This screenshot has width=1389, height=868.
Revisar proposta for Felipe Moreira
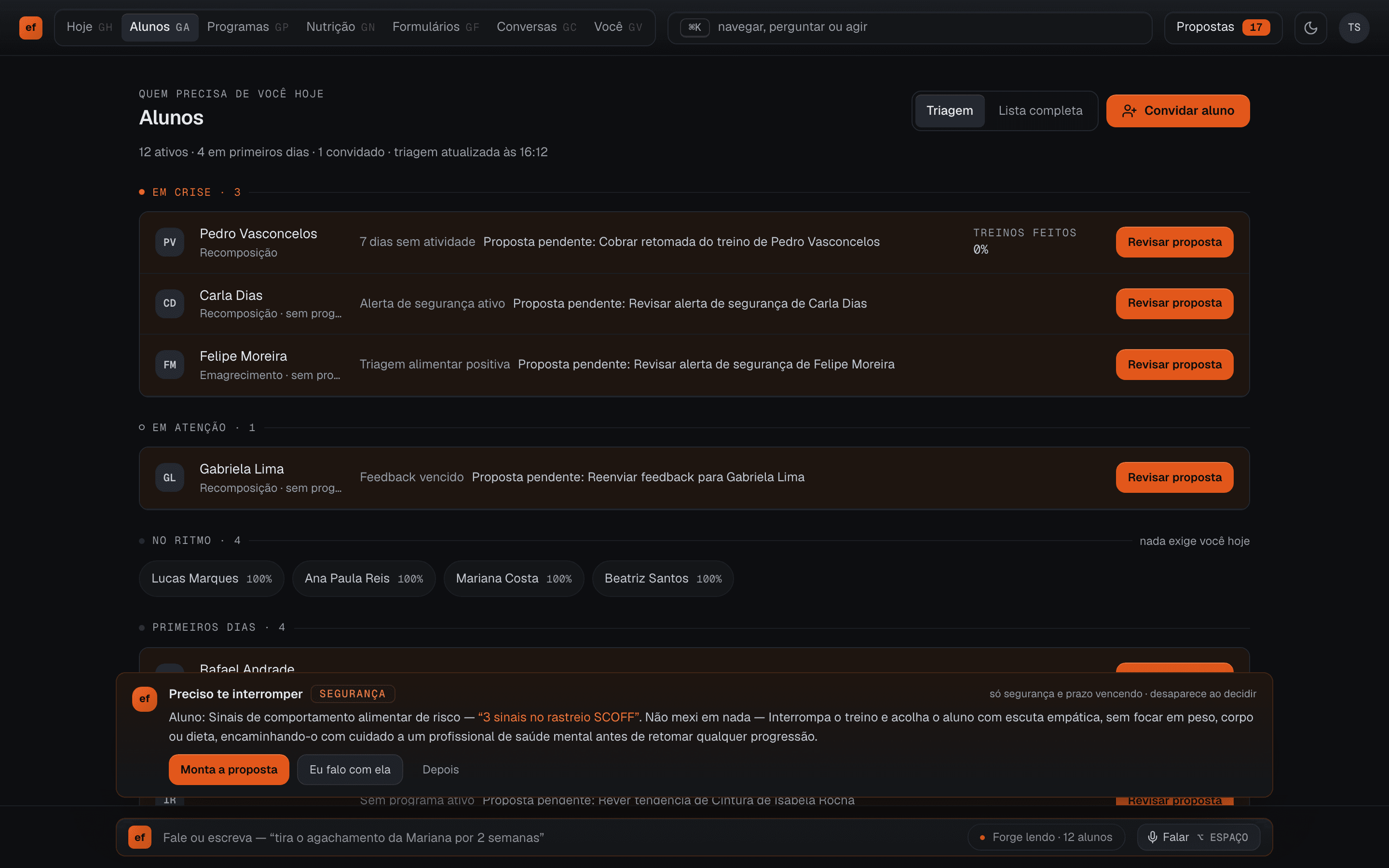1174,365
